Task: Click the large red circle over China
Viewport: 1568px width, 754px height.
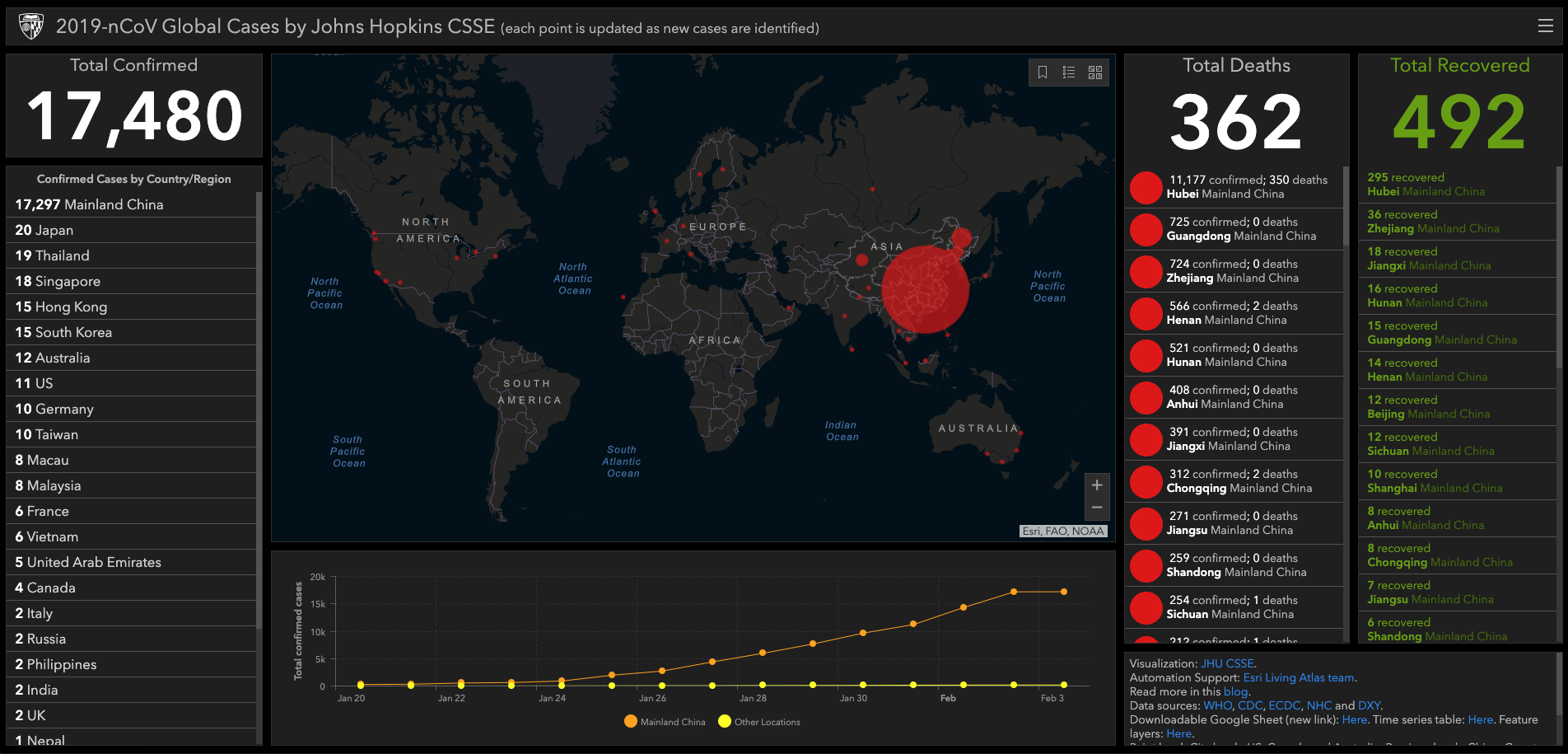Action: pyautogui.click(x=925, y=289)
